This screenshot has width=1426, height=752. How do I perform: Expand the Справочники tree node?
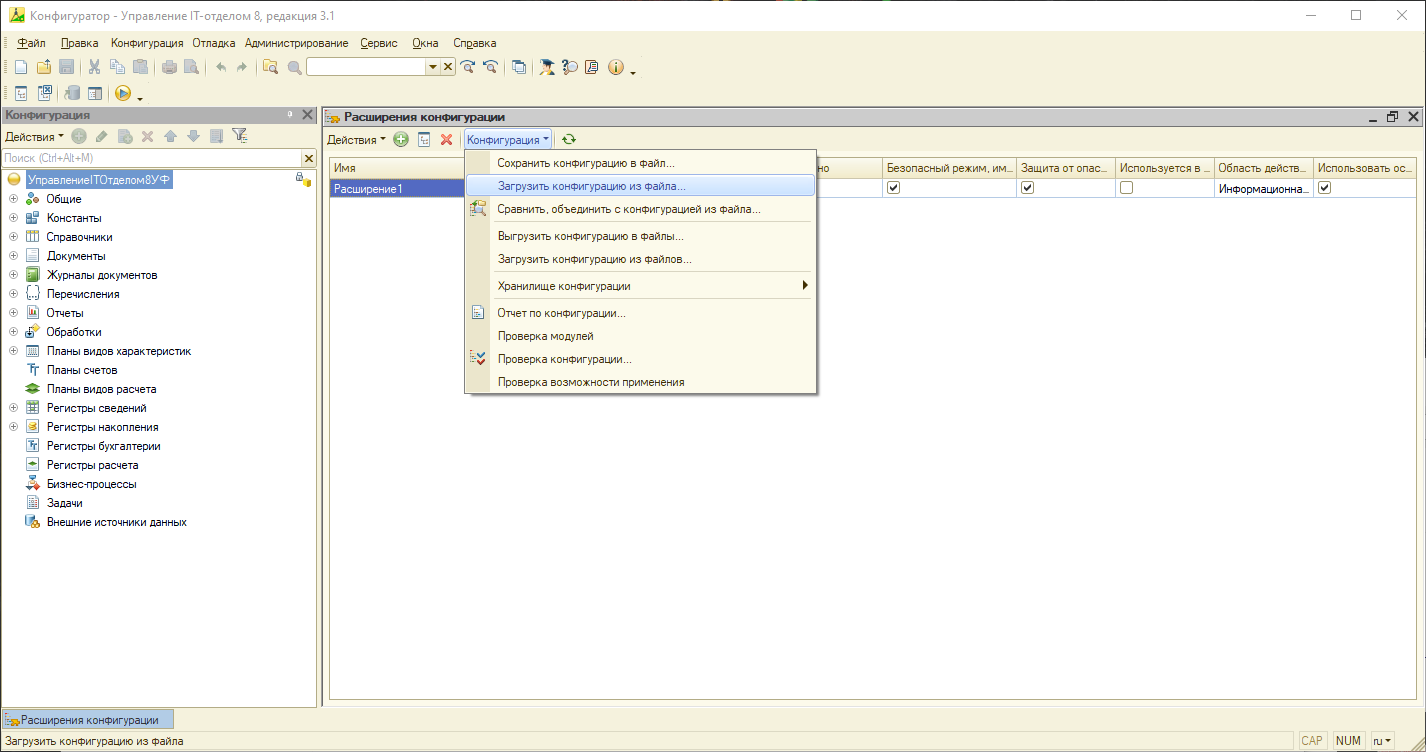(14, 237)
